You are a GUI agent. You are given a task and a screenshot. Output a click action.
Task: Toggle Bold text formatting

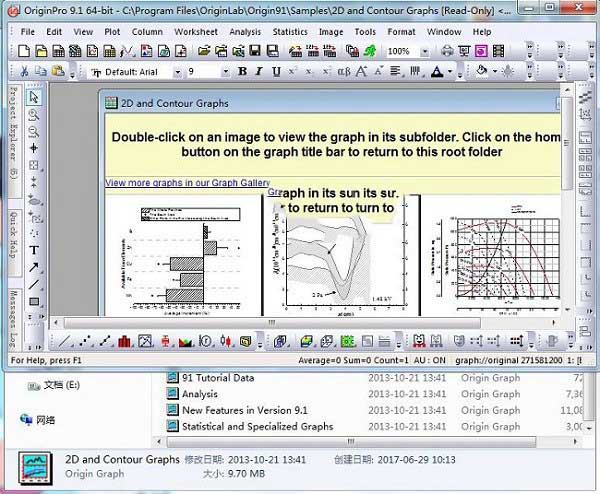point(242,72)
